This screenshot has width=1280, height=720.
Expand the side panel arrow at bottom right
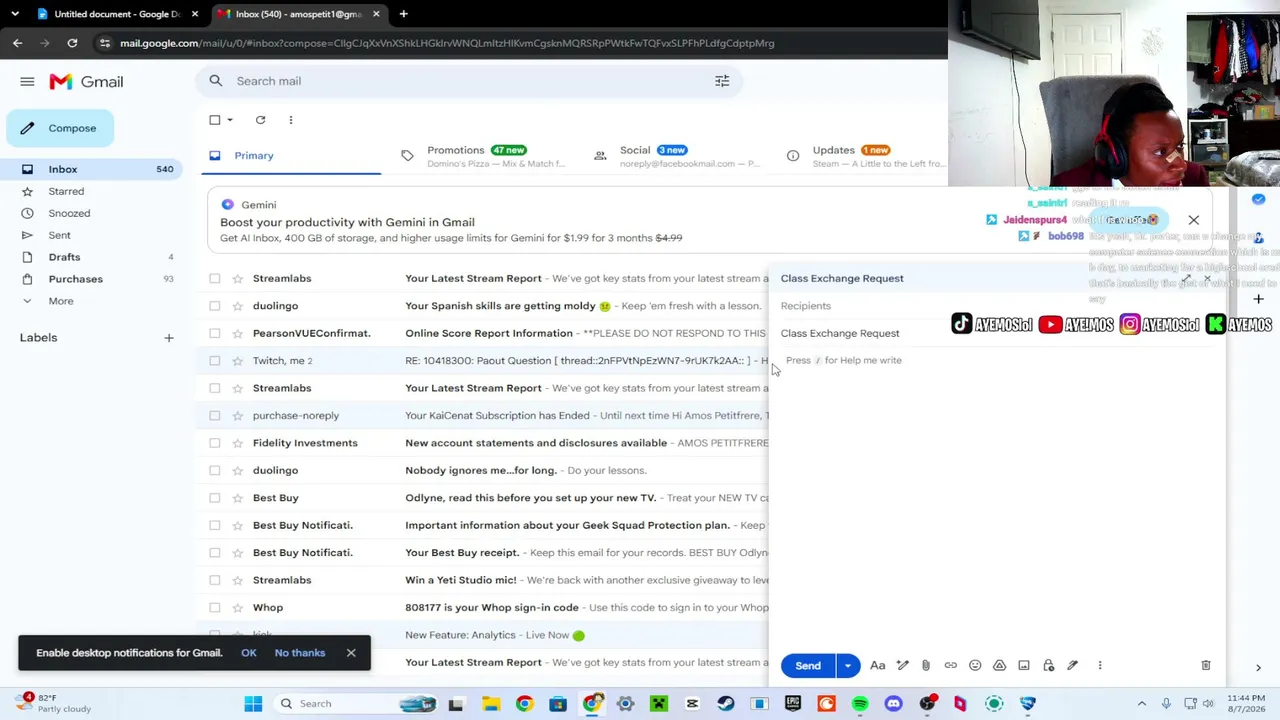pos(1258,668)
